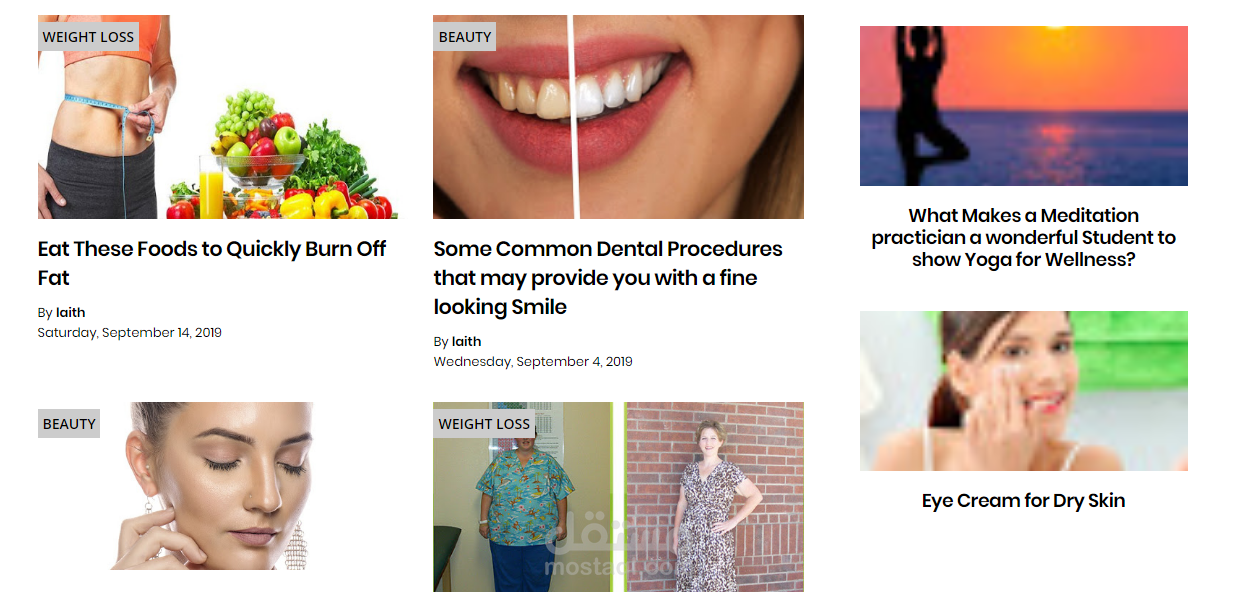1239x592 pixels.
Task: Open the 'What Makes a Meditation practician' article
Action: pos(1023,238)
